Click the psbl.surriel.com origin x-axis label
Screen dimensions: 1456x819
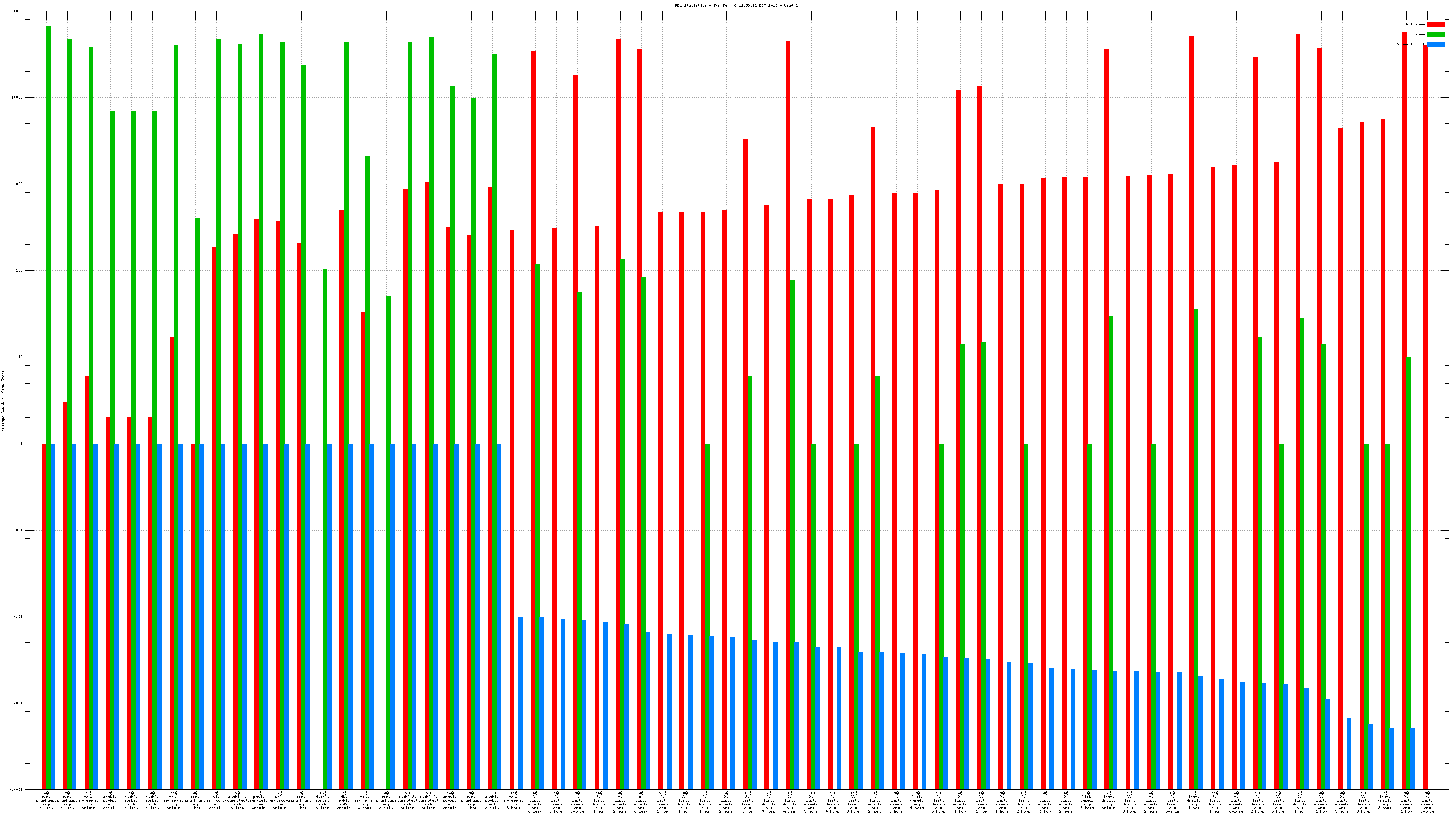258,800
